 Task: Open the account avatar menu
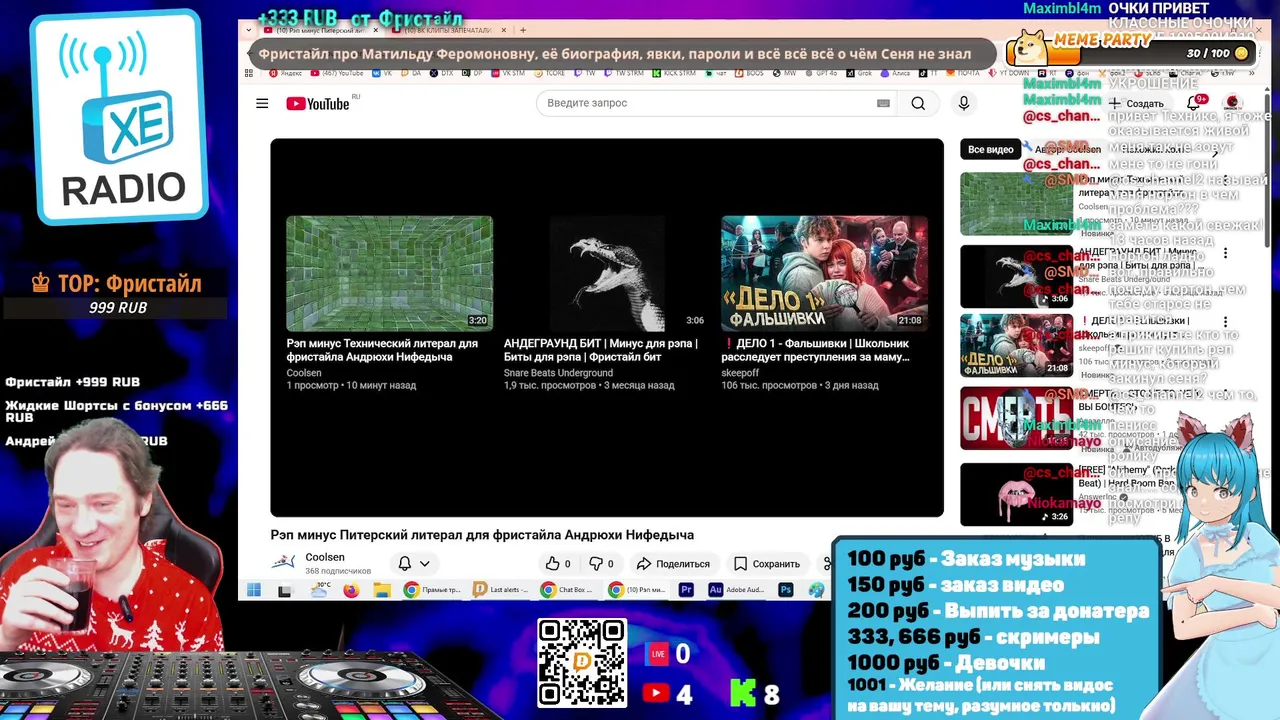point(1232,103)
